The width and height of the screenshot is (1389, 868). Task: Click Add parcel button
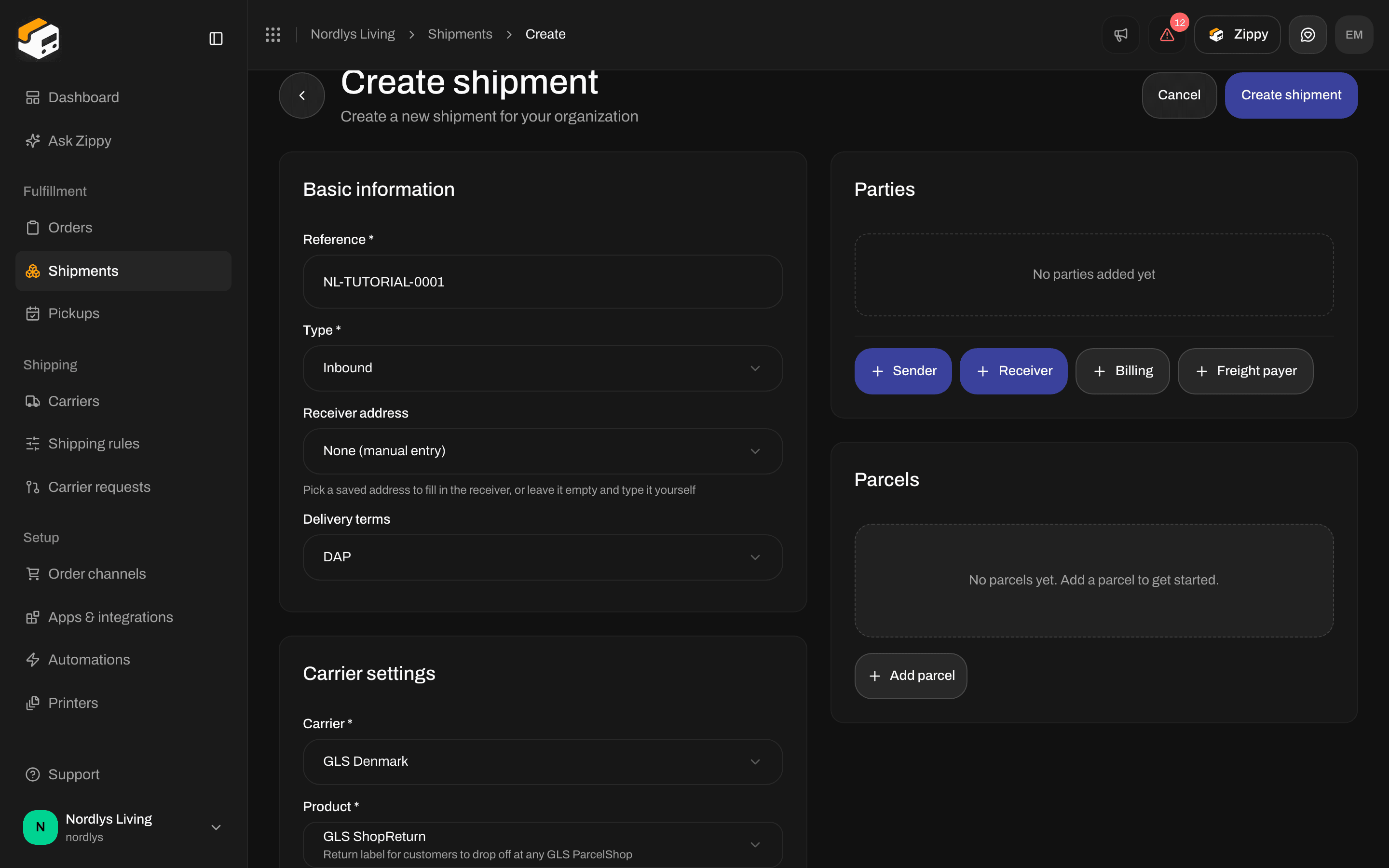coord(910,676)
